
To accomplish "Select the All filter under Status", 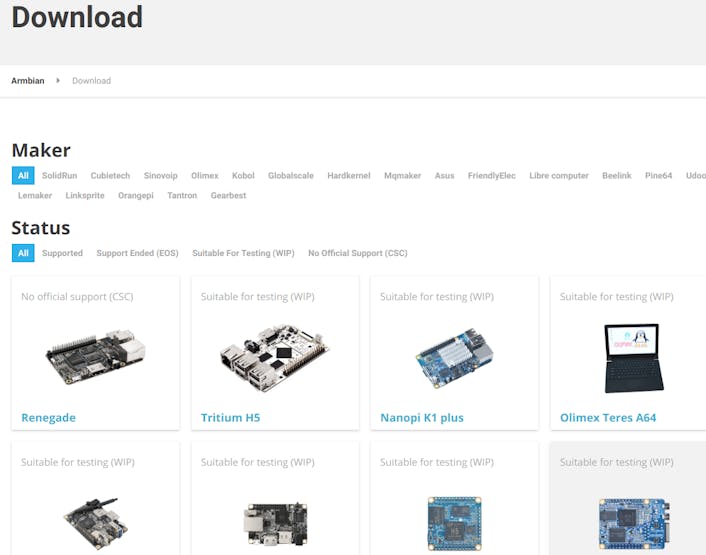I will [x=23, y=253].
